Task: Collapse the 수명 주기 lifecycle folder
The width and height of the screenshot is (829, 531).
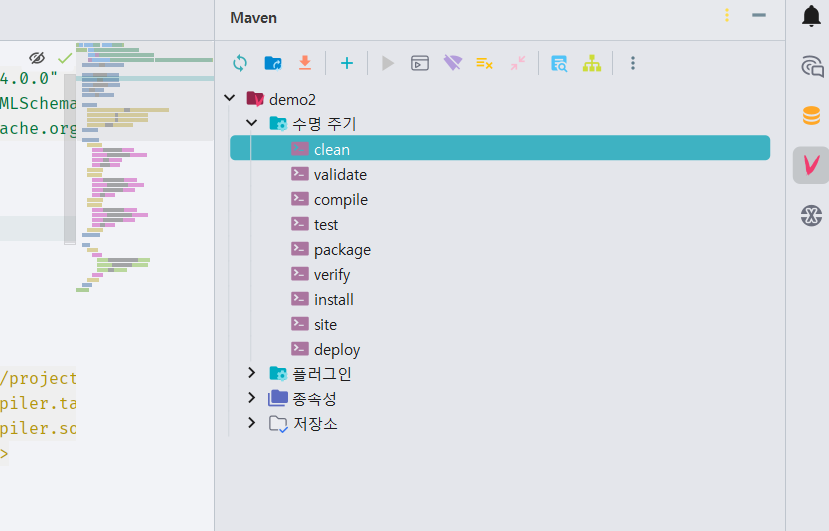Action: click(252, 123)
